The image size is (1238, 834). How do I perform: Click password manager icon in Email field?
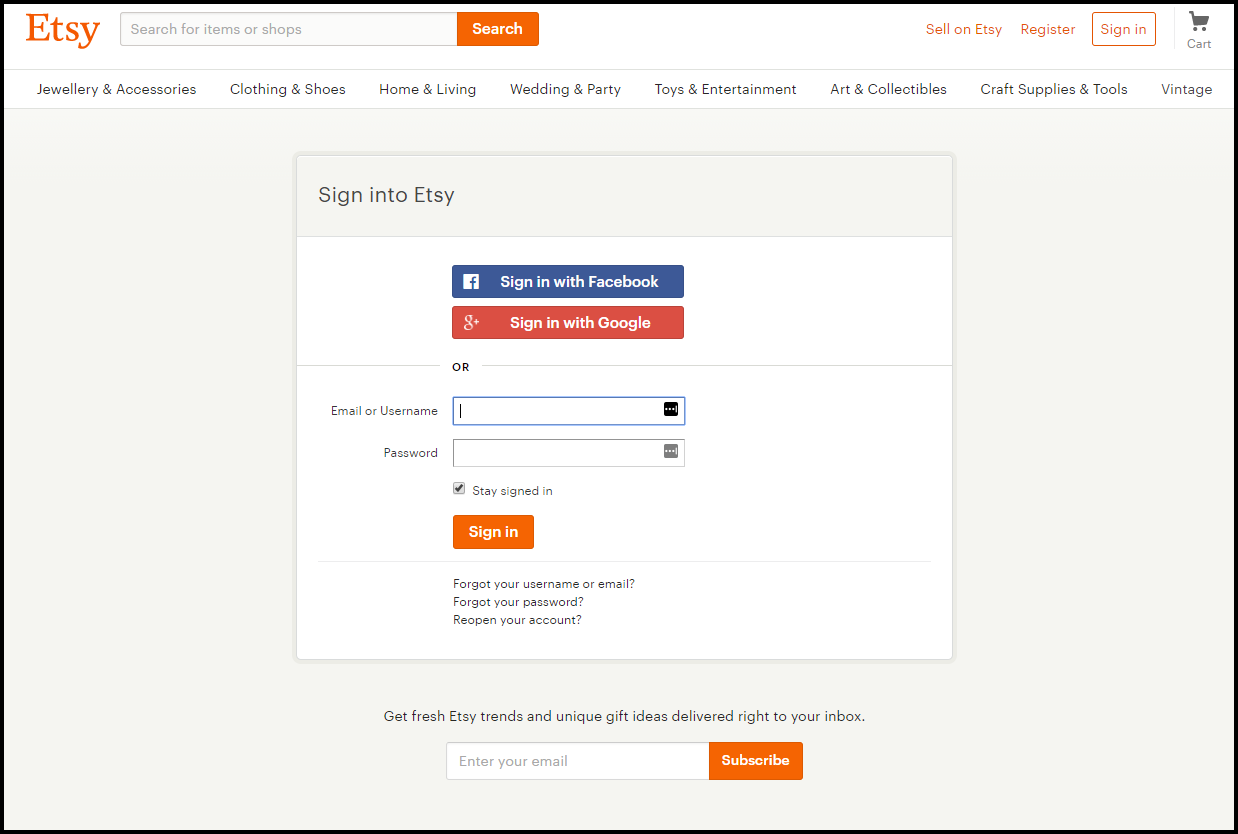671,410
